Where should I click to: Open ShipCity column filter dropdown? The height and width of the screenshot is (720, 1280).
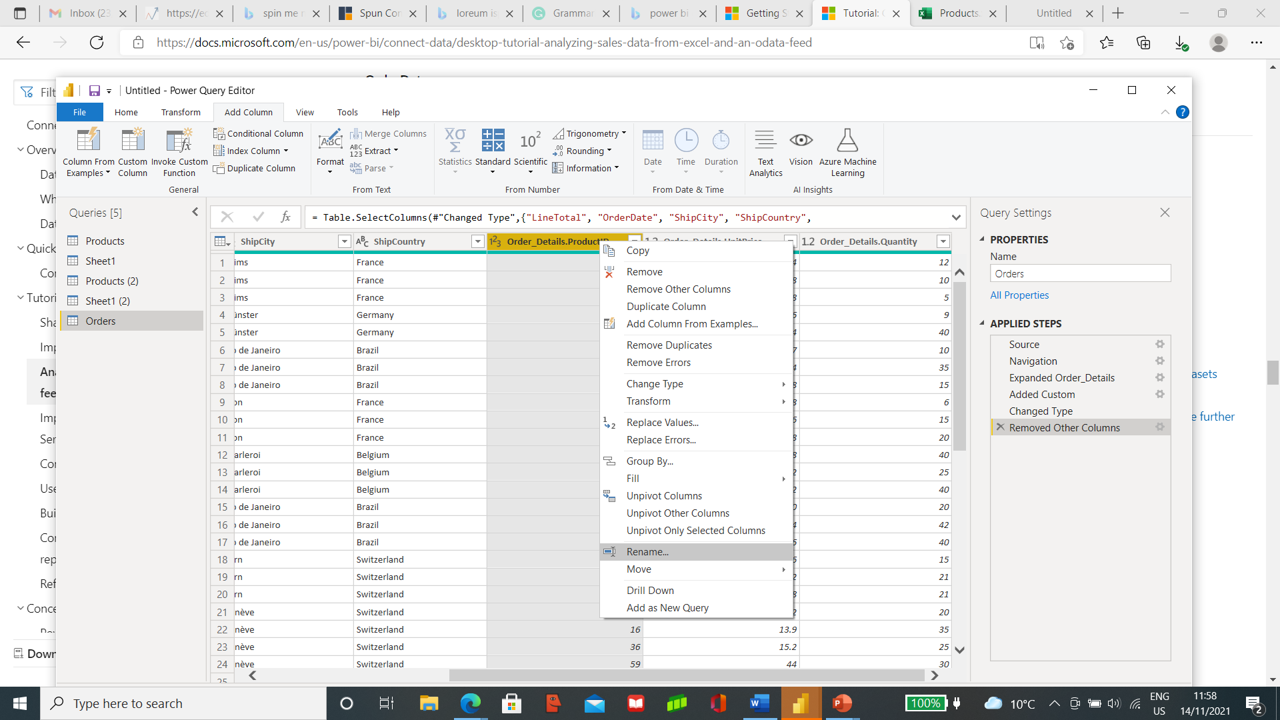click(x=344, y=241)
